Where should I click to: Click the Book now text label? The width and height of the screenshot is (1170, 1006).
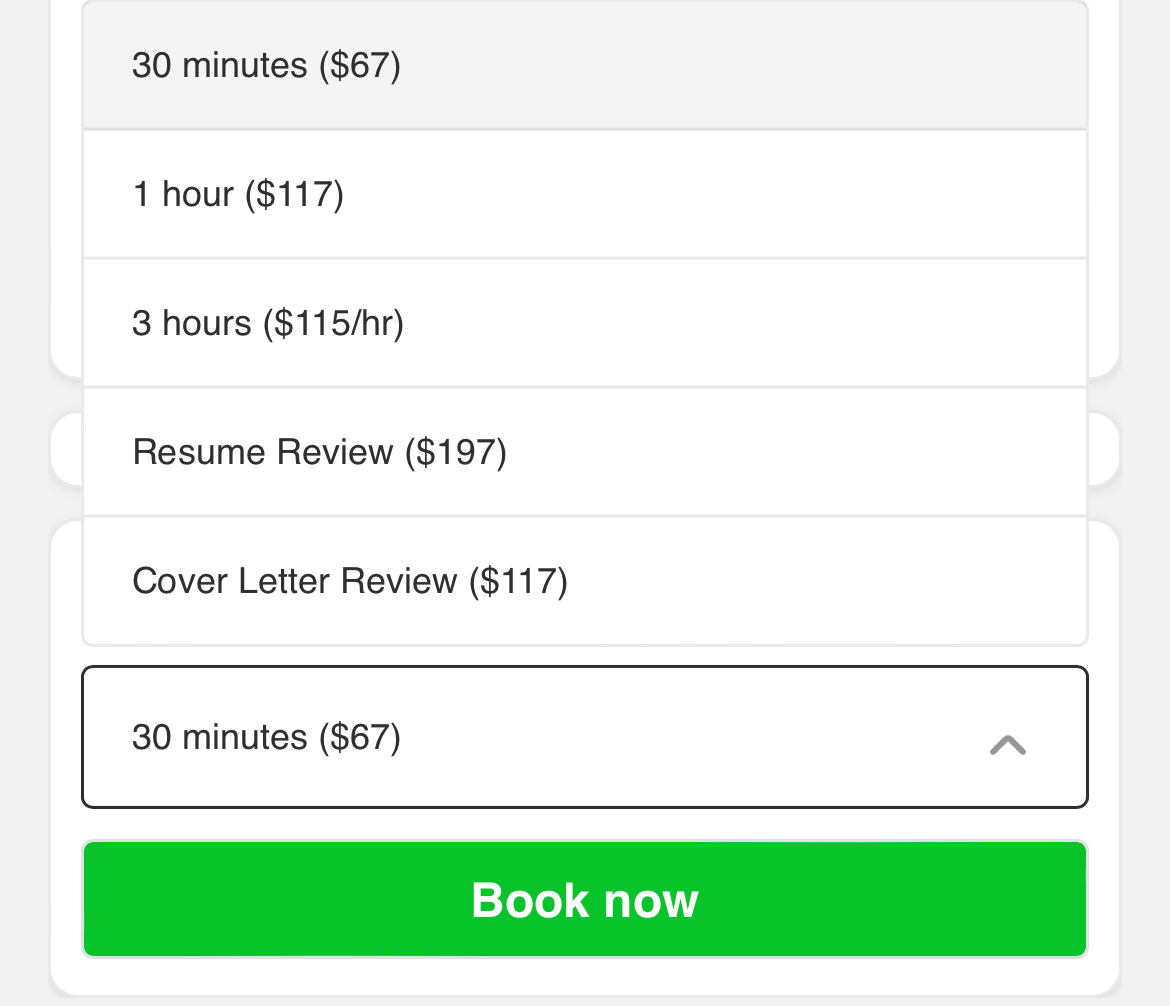pyautogui.click(x=584, y=900)
